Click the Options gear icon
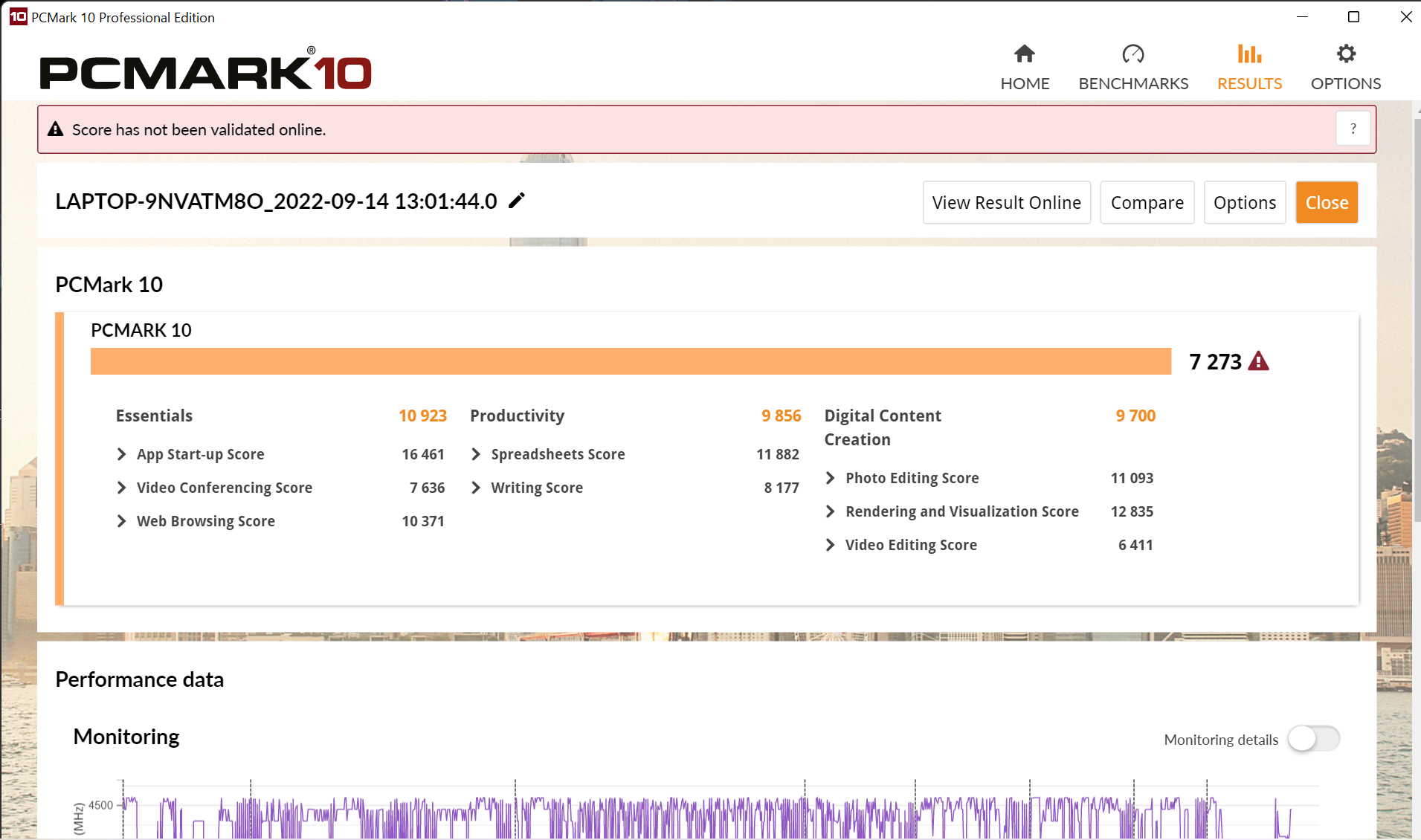The width and height of the screenshot is (1421, 840). (x=1346, y=54)
